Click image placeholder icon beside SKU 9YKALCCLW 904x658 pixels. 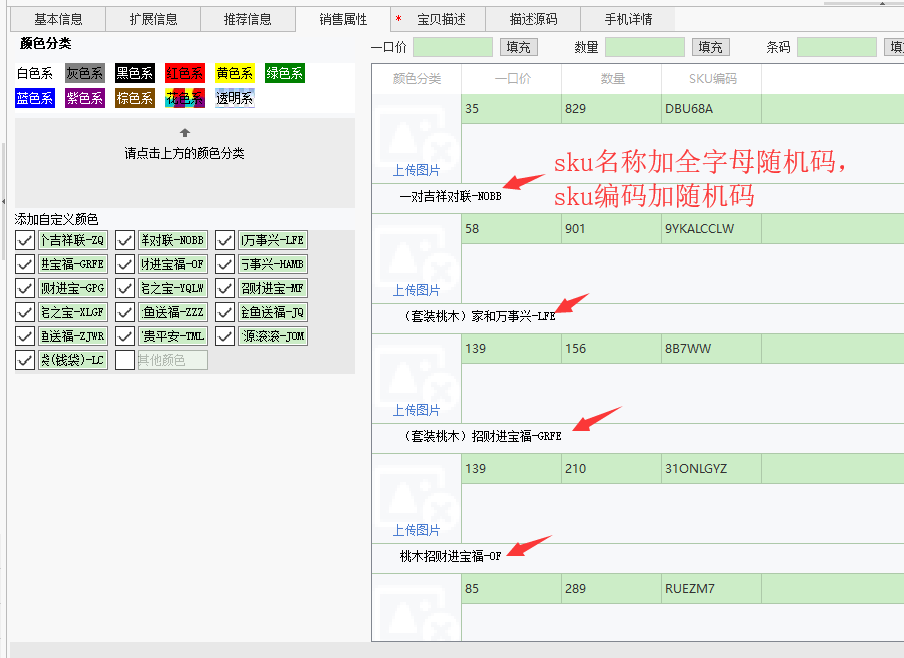pyautogui.click(x=416, y=255)
